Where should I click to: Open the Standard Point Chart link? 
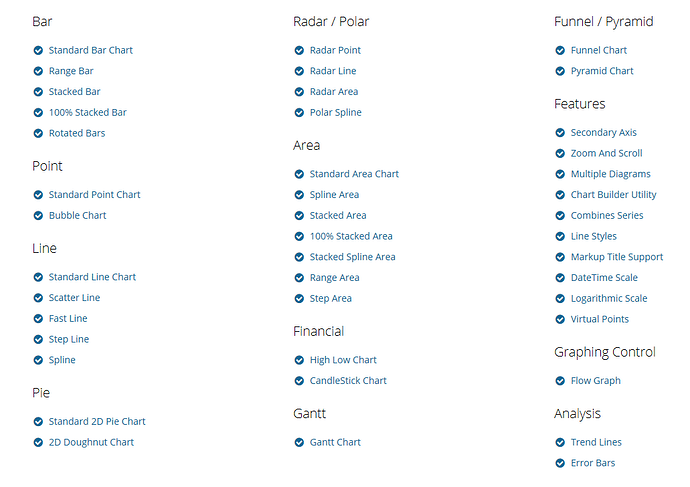coord(94,195)
